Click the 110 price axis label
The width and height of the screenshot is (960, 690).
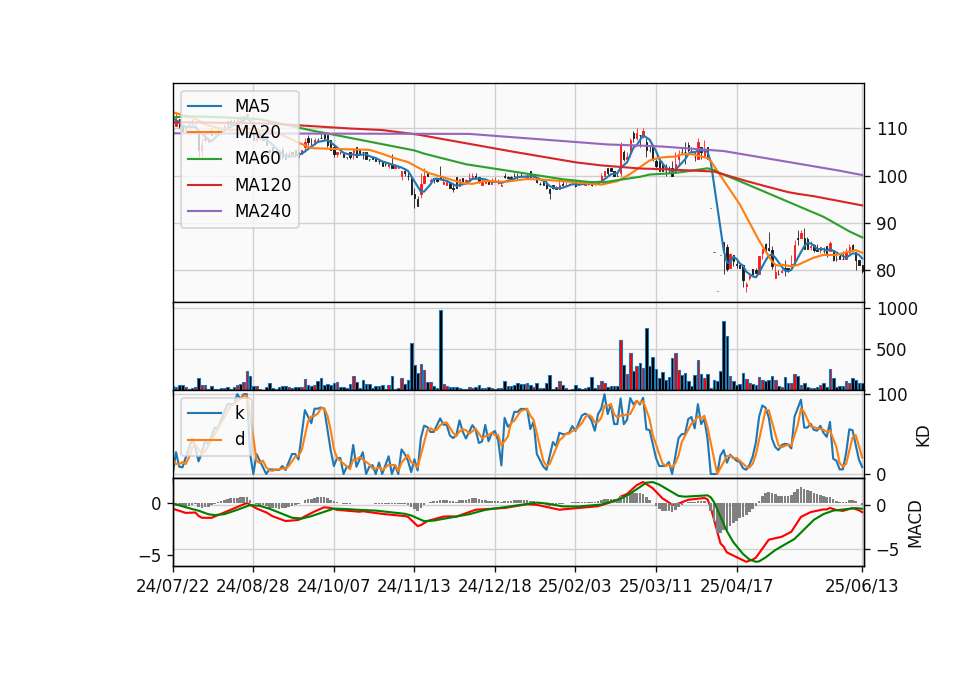(892, 129)
